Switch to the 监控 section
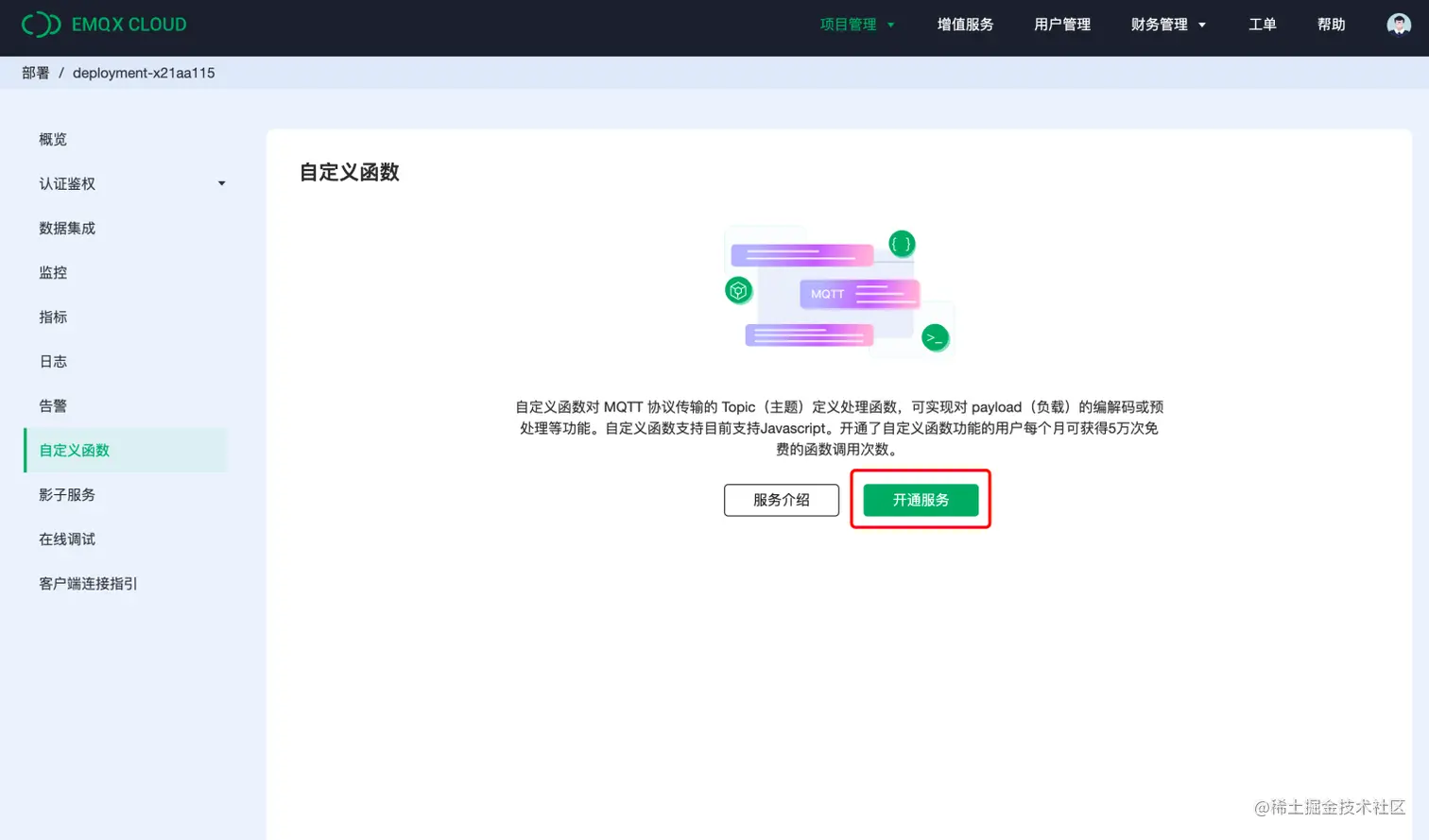 tap(52, 272)
